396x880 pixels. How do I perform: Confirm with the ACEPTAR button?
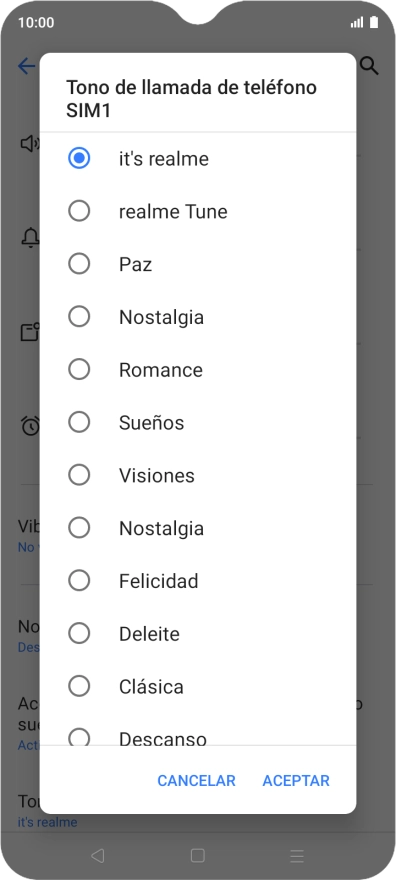[296, 781]
